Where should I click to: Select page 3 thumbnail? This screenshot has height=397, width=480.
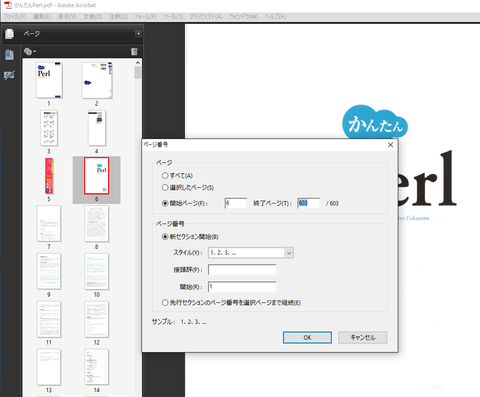coord(49,128)
